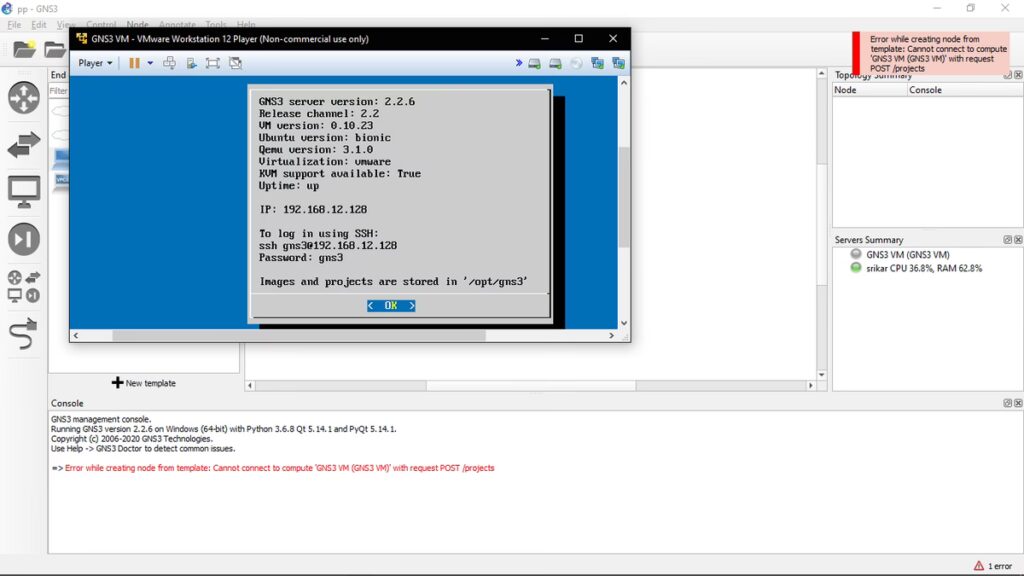Image resolution: width=1024 pixels, height=576 pixels.
Task: Browse security devices in the sidebar
Action: click(x=24, y=239)
